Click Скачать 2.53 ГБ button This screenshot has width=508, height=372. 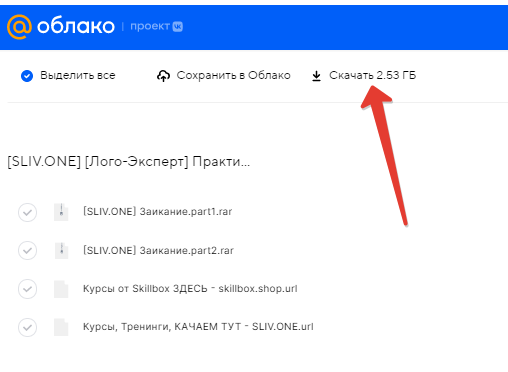point(364,76)
